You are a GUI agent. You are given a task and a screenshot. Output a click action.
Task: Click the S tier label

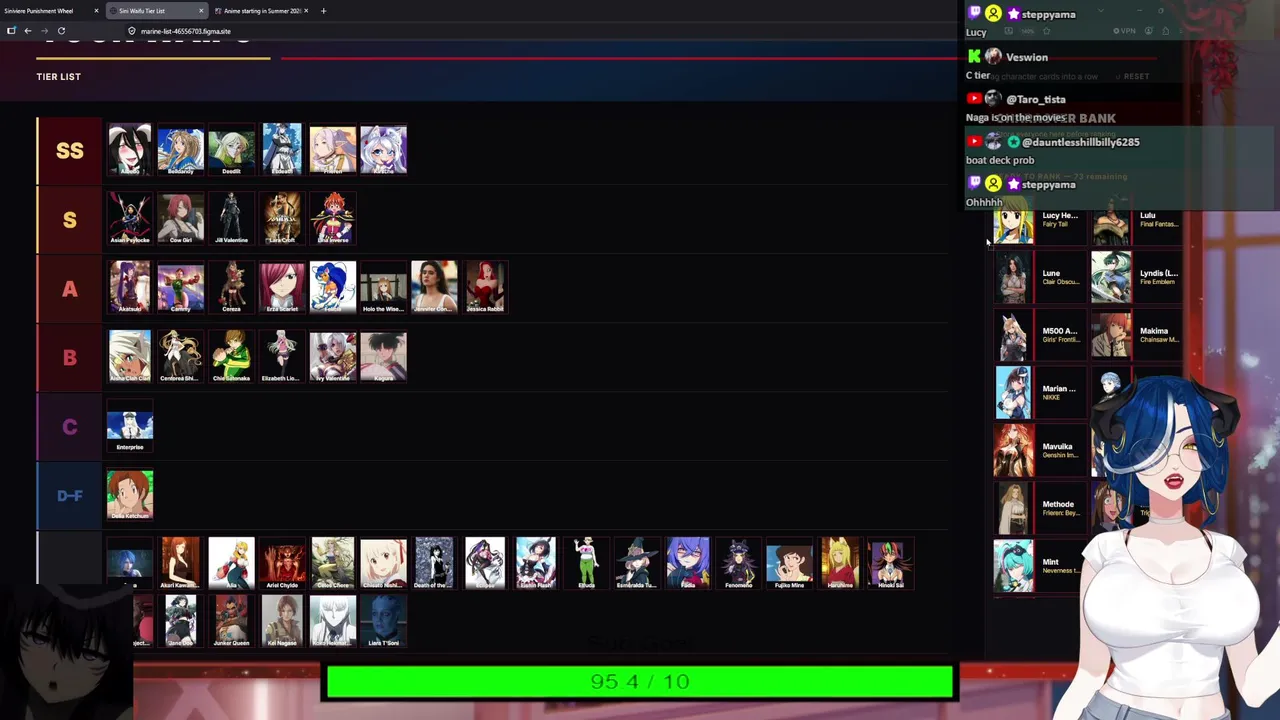click(x=70, y=220)
